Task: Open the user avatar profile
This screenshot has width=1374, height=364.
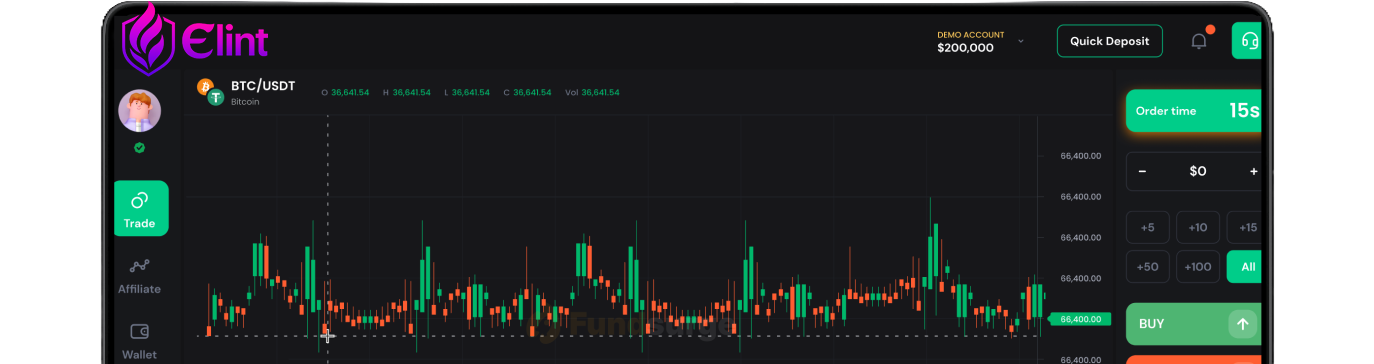Action: [140, 111]
